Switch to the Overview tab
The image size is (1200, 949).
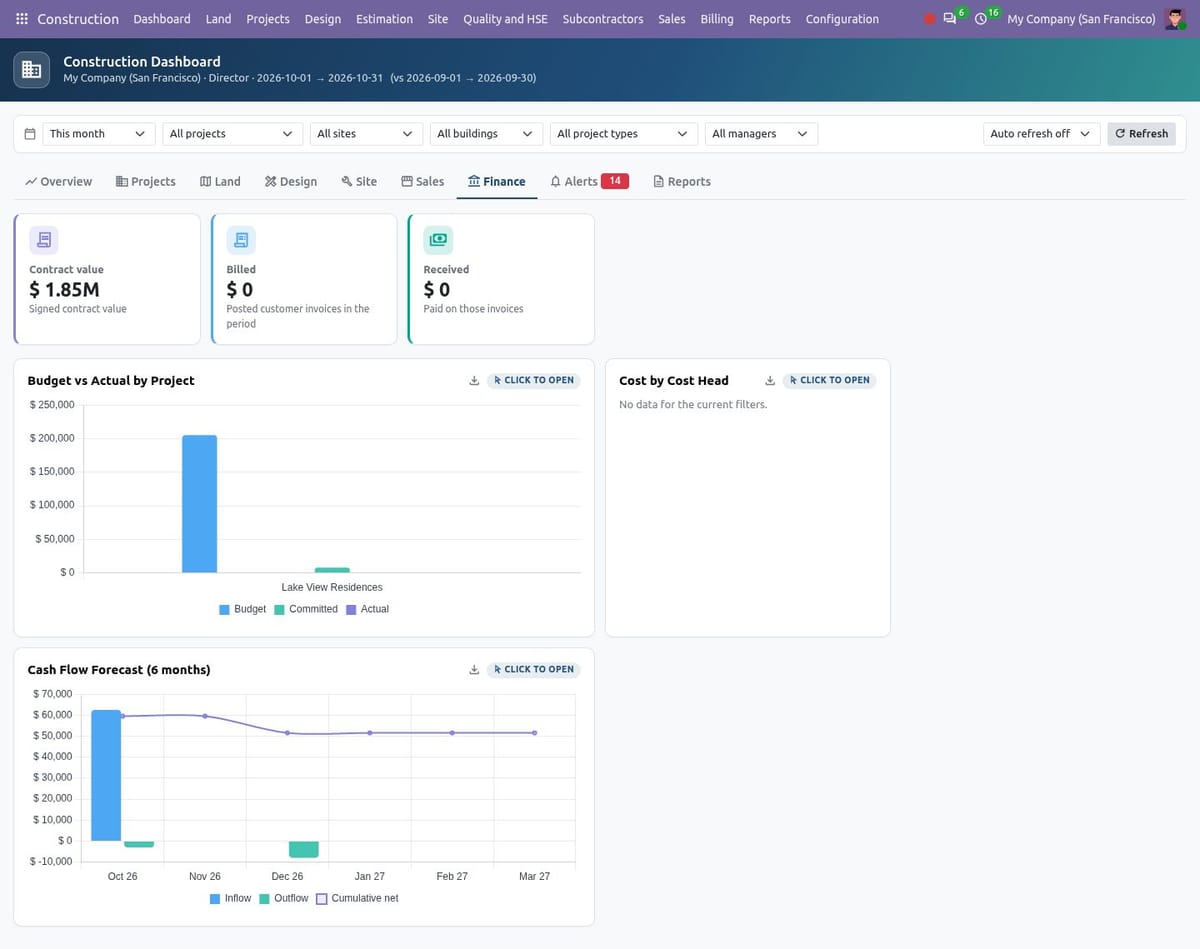click(59, 182)
